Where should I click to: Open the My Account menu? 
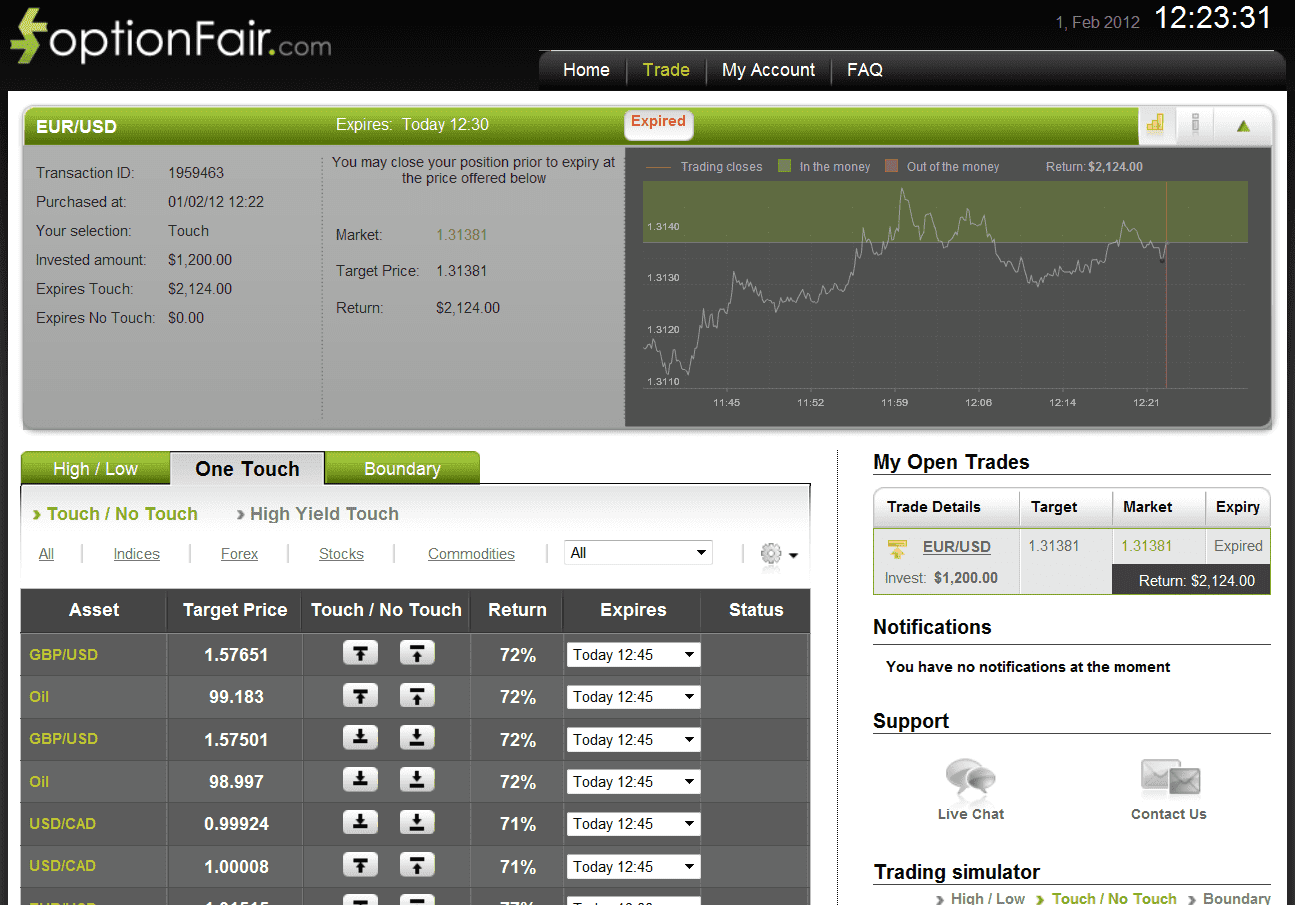[x=768, y=70]
